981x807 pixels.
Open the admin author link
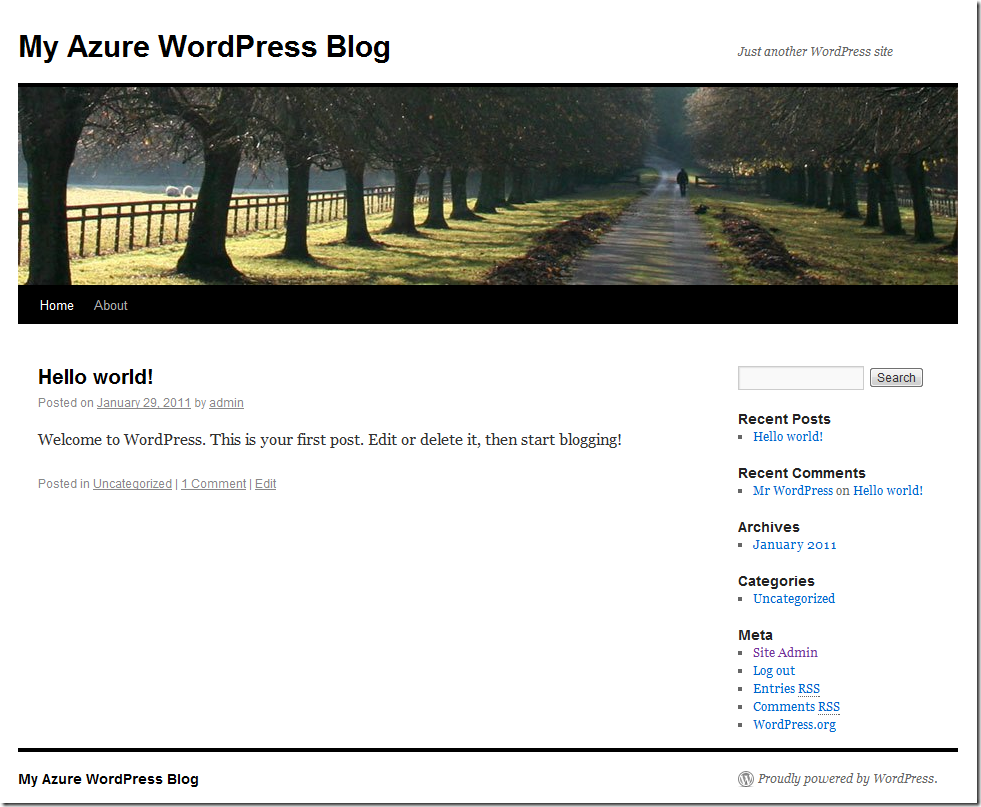tap(226, 403)
